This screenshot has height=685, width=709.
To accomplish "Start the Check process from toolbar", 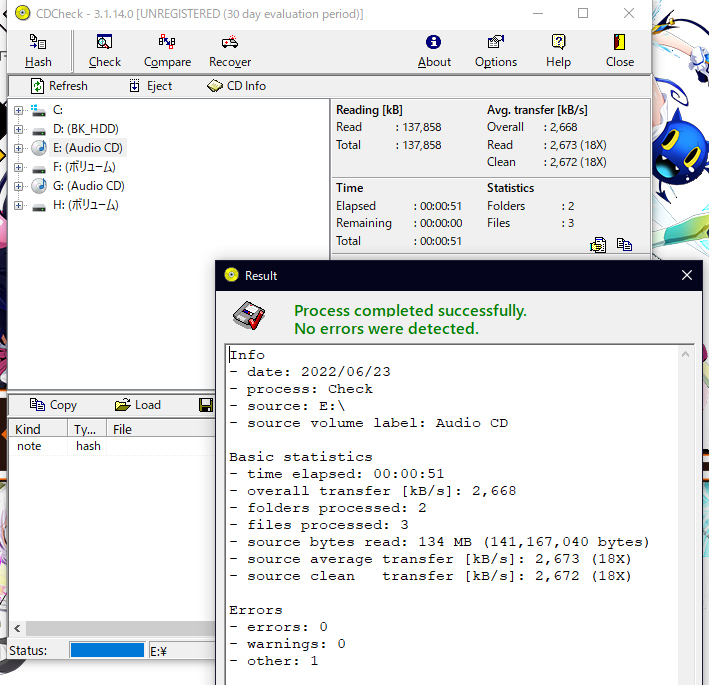I will pyautogui.click(x=104, y=51).
